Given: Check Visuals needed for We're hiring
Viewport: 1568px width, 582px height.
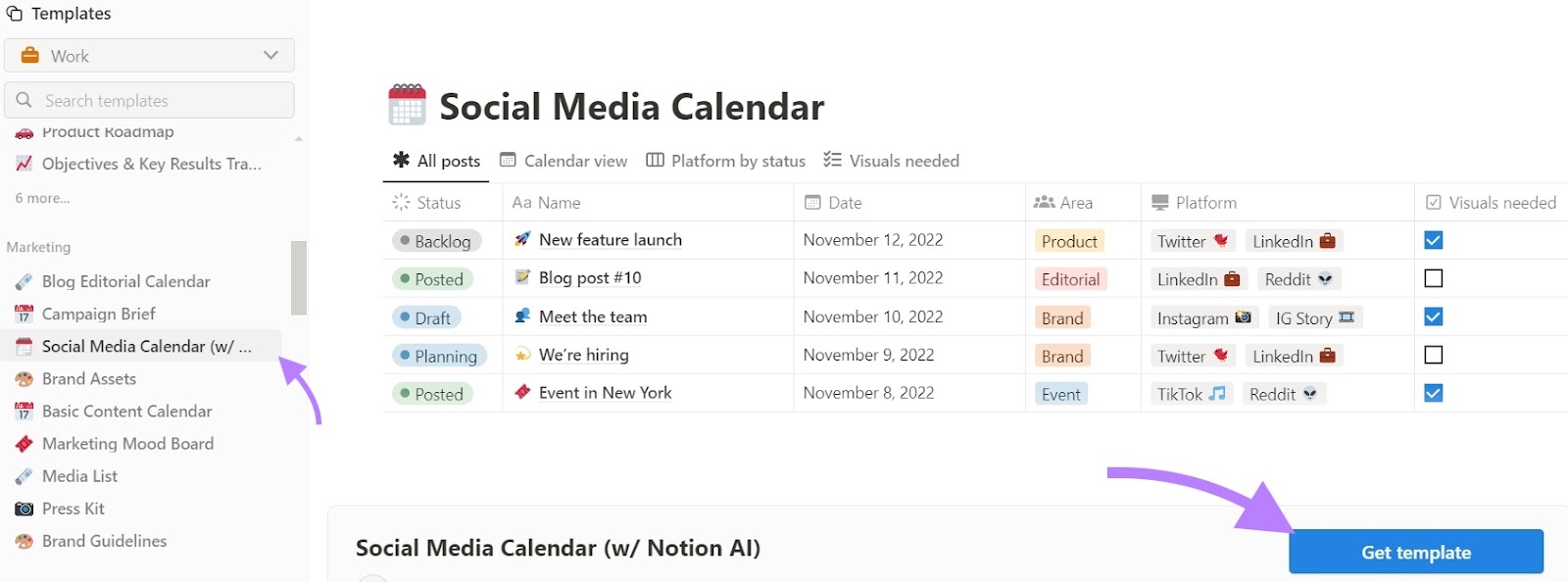Looking at the screenshot, I should click(1433, 355).
